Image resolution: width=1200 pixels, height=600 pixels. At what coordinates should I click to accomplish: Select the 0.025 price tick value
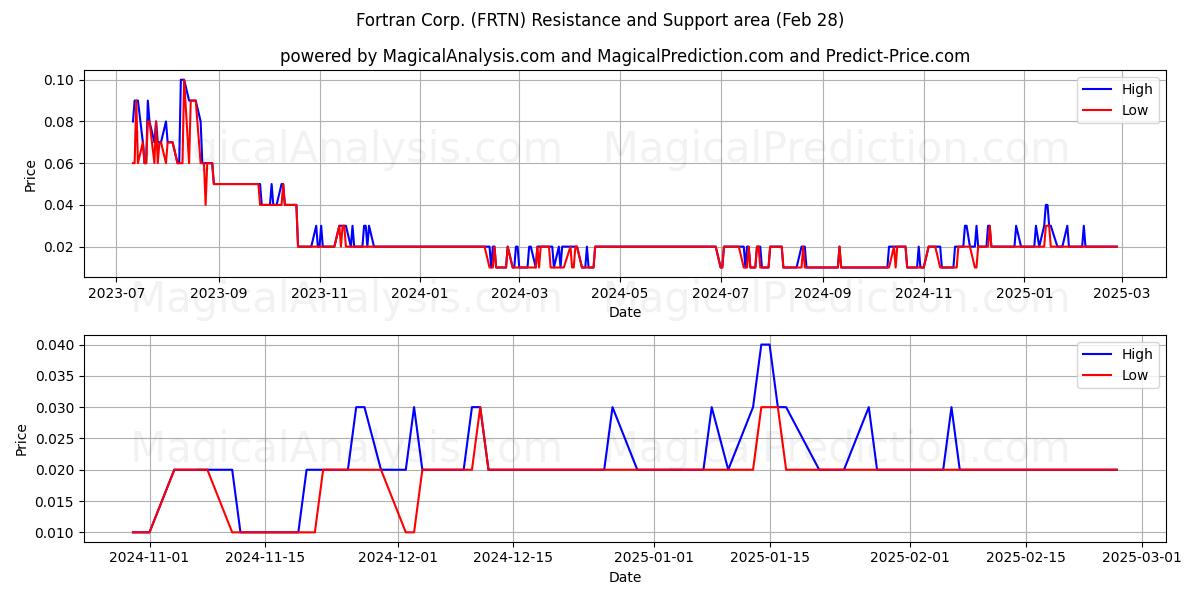click(55, 439)
